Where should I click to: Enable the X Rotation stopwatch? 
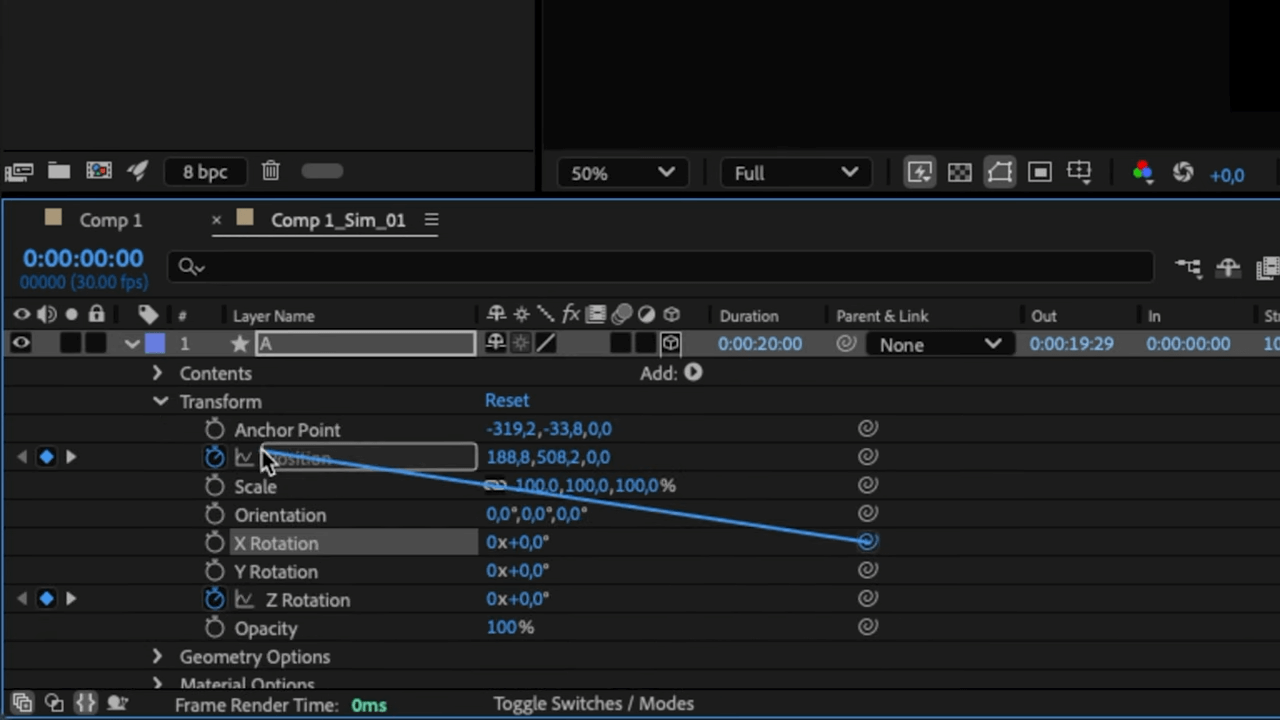coord(214,543)
